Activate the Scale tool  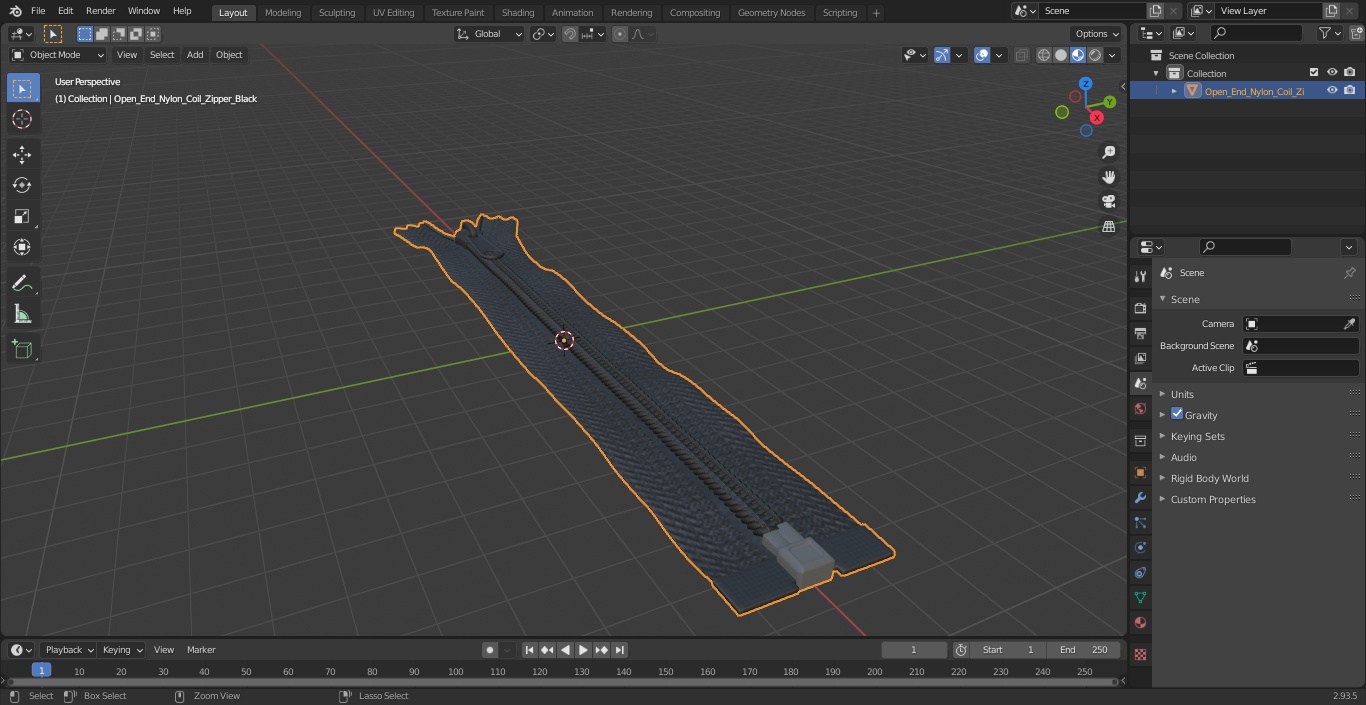(x=22, y=216)
